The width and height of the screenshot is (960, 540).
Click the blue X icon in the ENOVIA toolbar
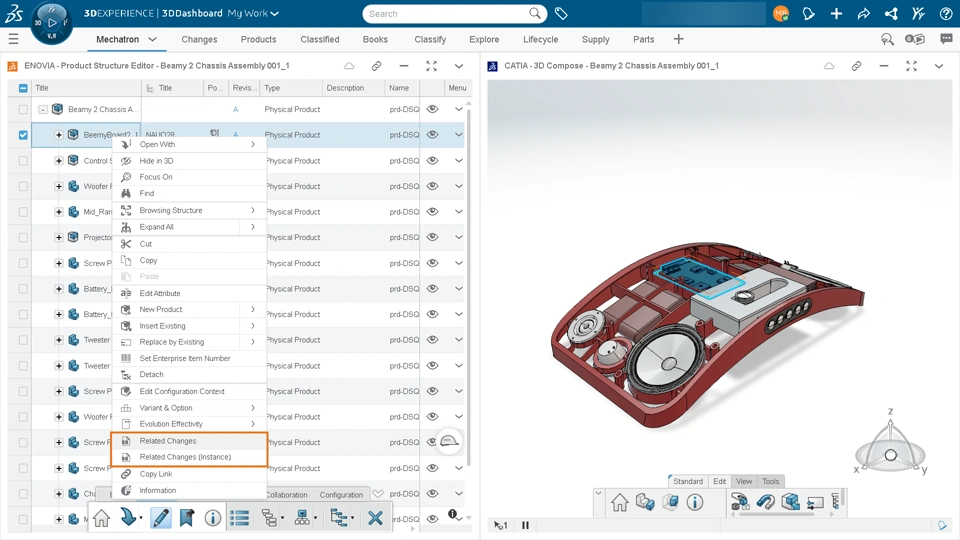tap(375, 518)
